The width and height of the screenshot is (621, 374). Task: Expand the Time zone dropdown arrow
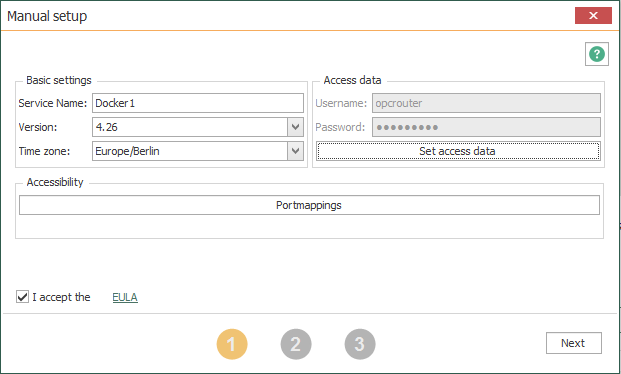pyautogui.click(x=295, y=151)
